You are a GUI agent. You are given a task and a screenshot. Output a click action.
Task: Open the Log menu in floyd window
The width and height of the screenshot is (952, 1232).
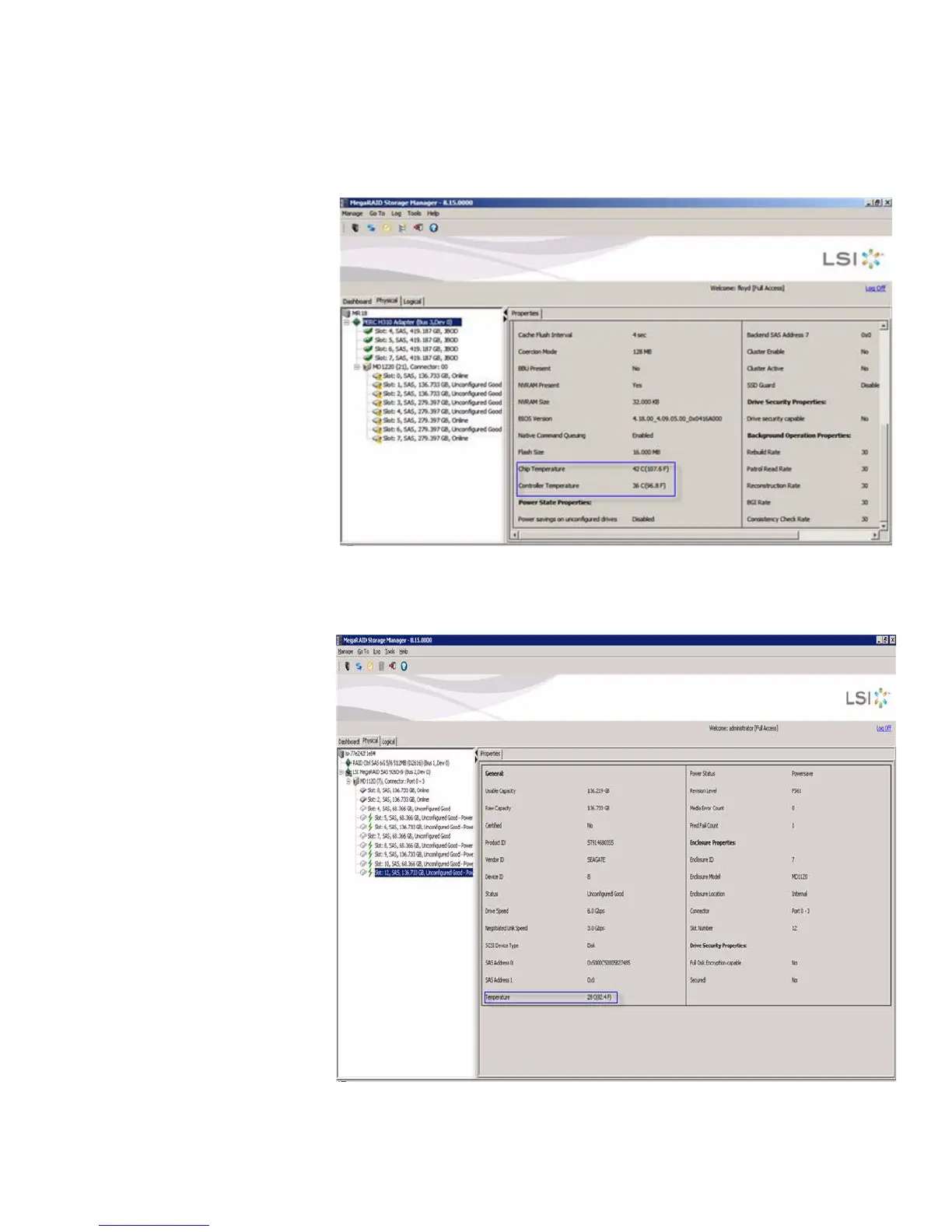point(397,213)
